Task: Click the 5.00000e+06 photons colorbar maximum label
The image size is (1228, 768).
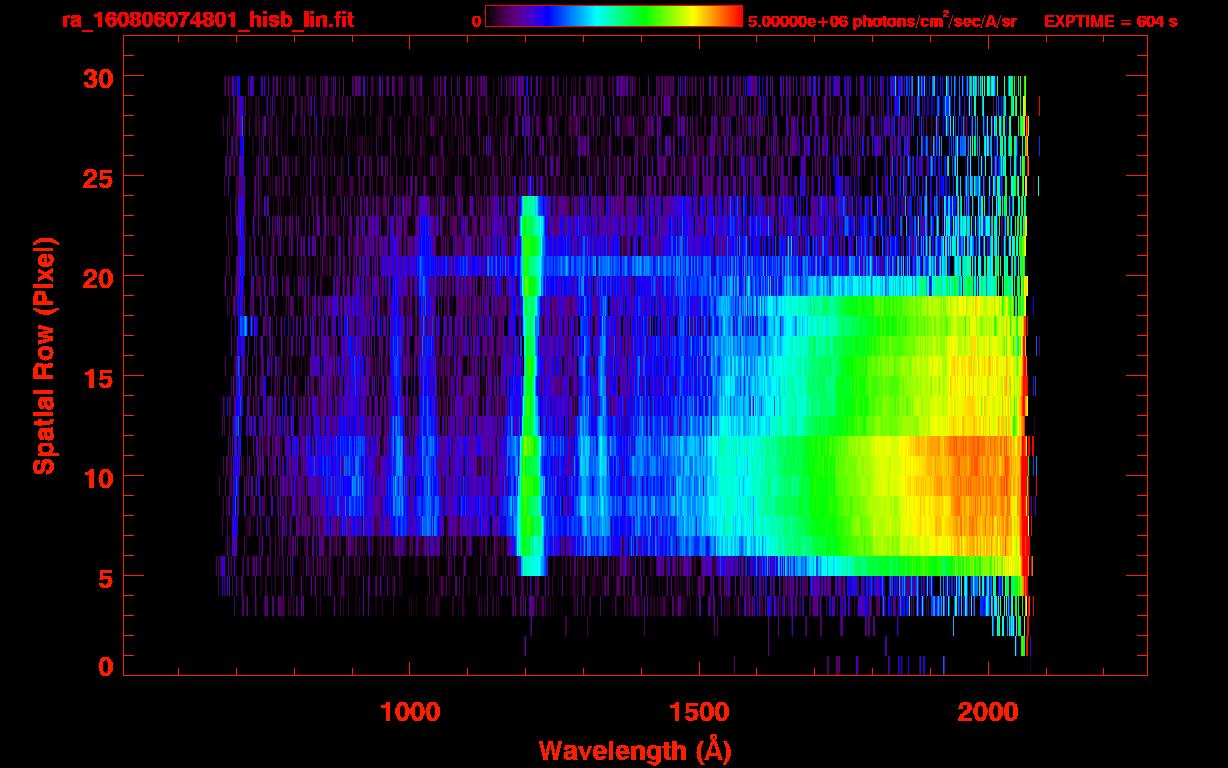Action: [x=882, y=20]
